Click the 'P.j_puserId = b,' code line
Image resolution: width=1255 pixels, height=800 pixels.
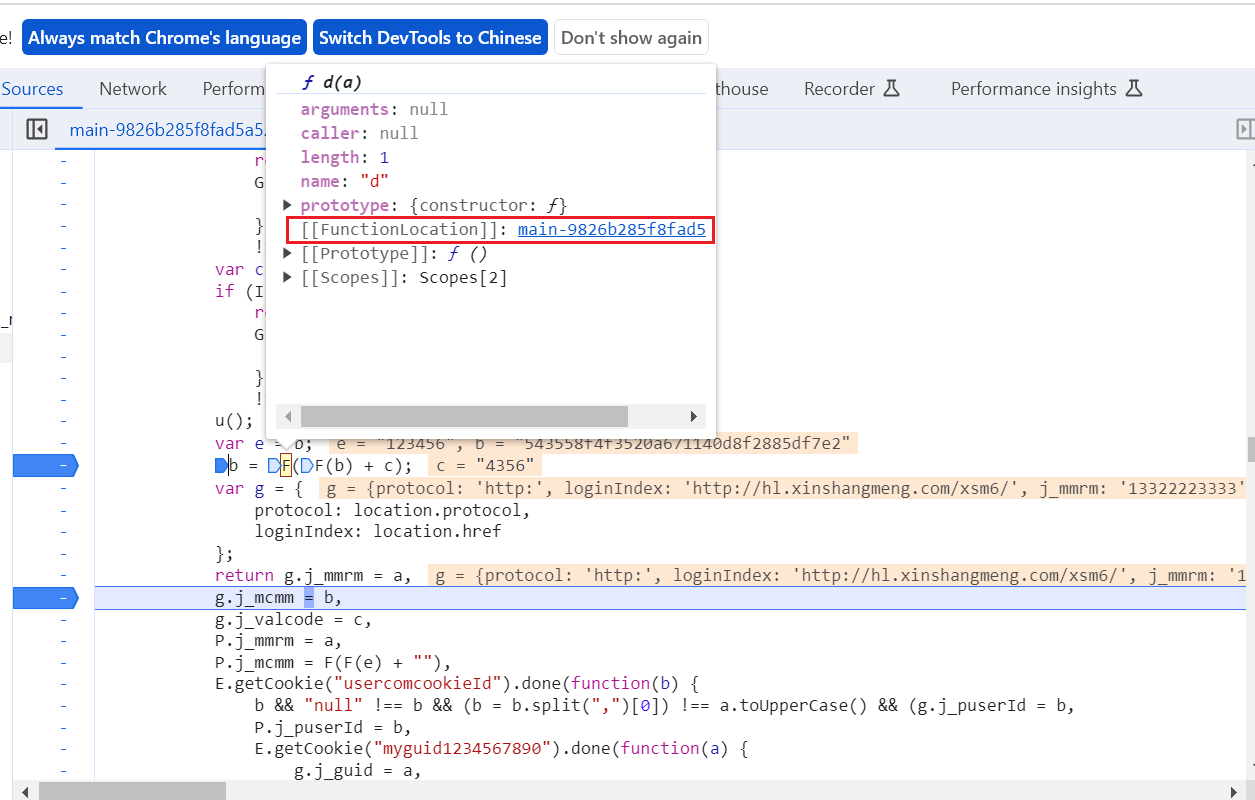pos(333,728)
